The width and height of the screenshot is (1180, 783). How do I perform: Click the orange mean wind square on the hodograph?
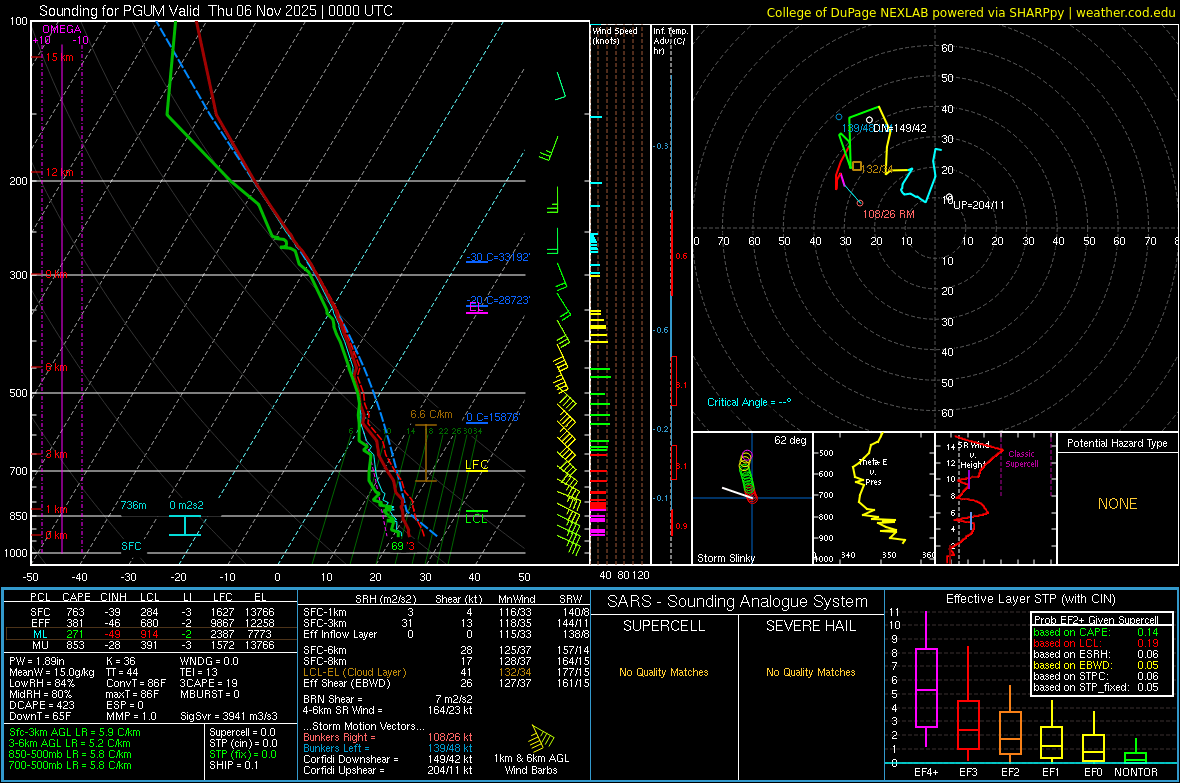[x=856, y=166]
